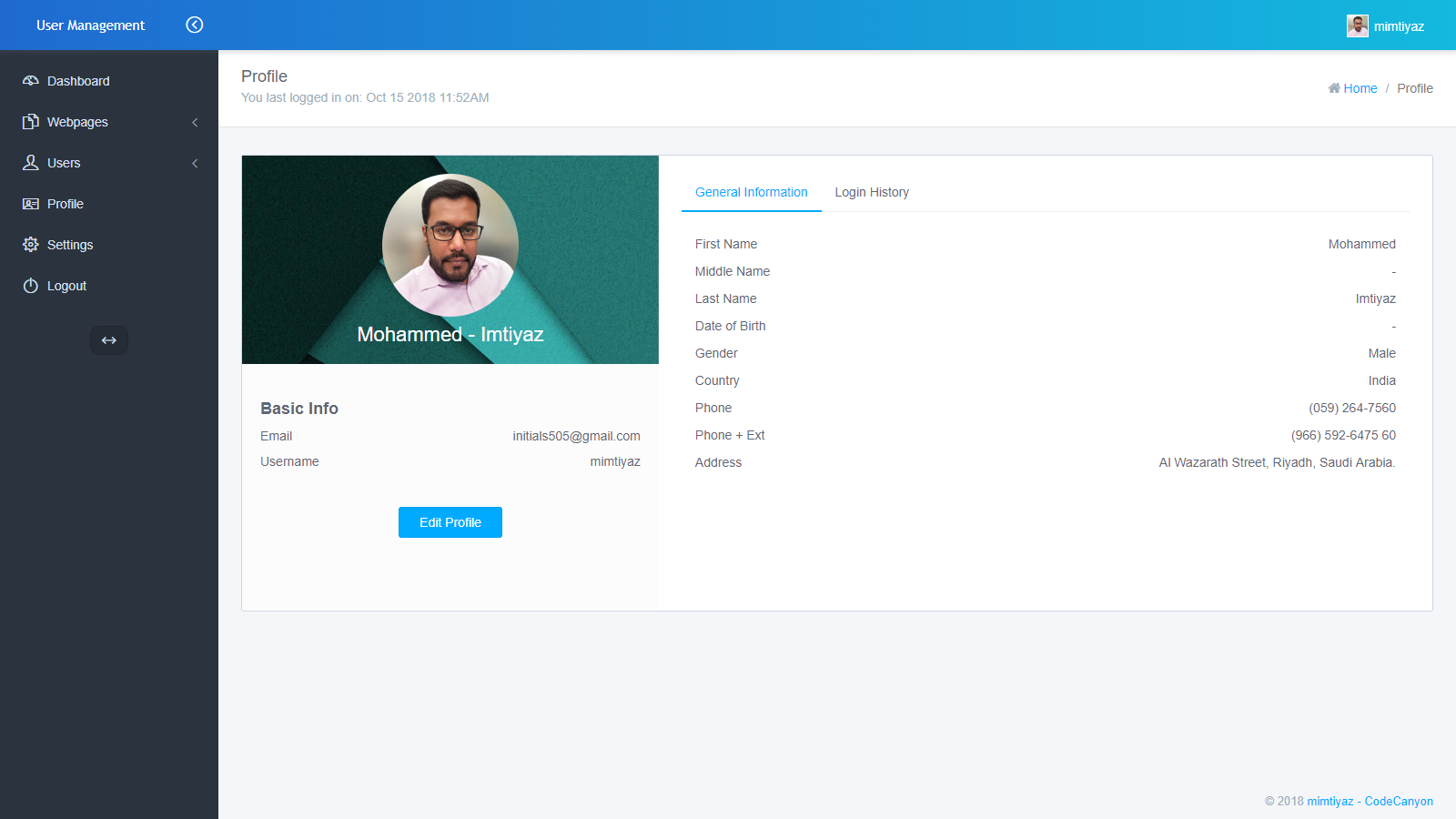
Task: Expand the Webpages submenu chevron
Action: (195, 122)
